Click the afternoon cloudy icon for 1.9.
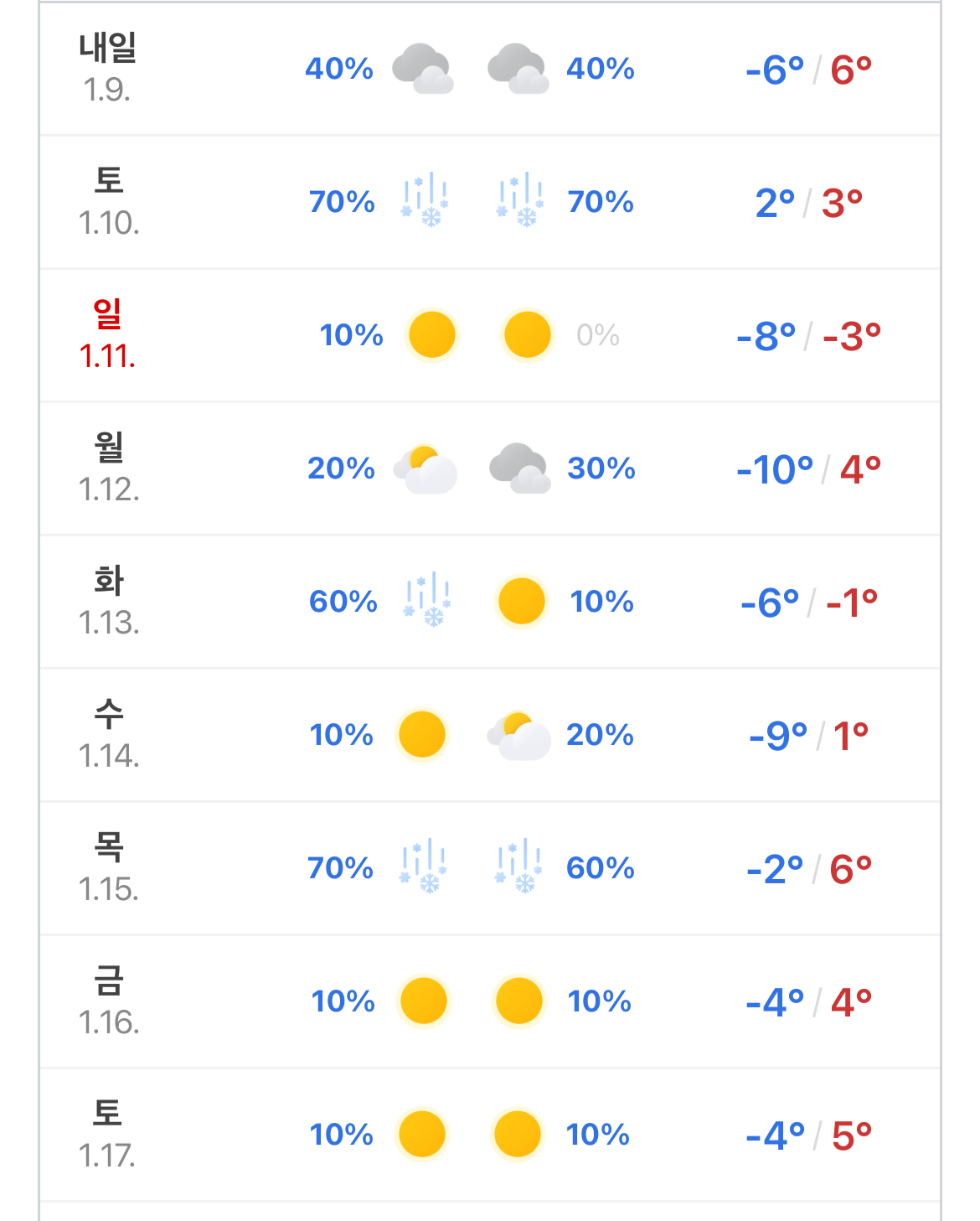Viewport: 980px width, 1221px height. [x=518, y=69]
